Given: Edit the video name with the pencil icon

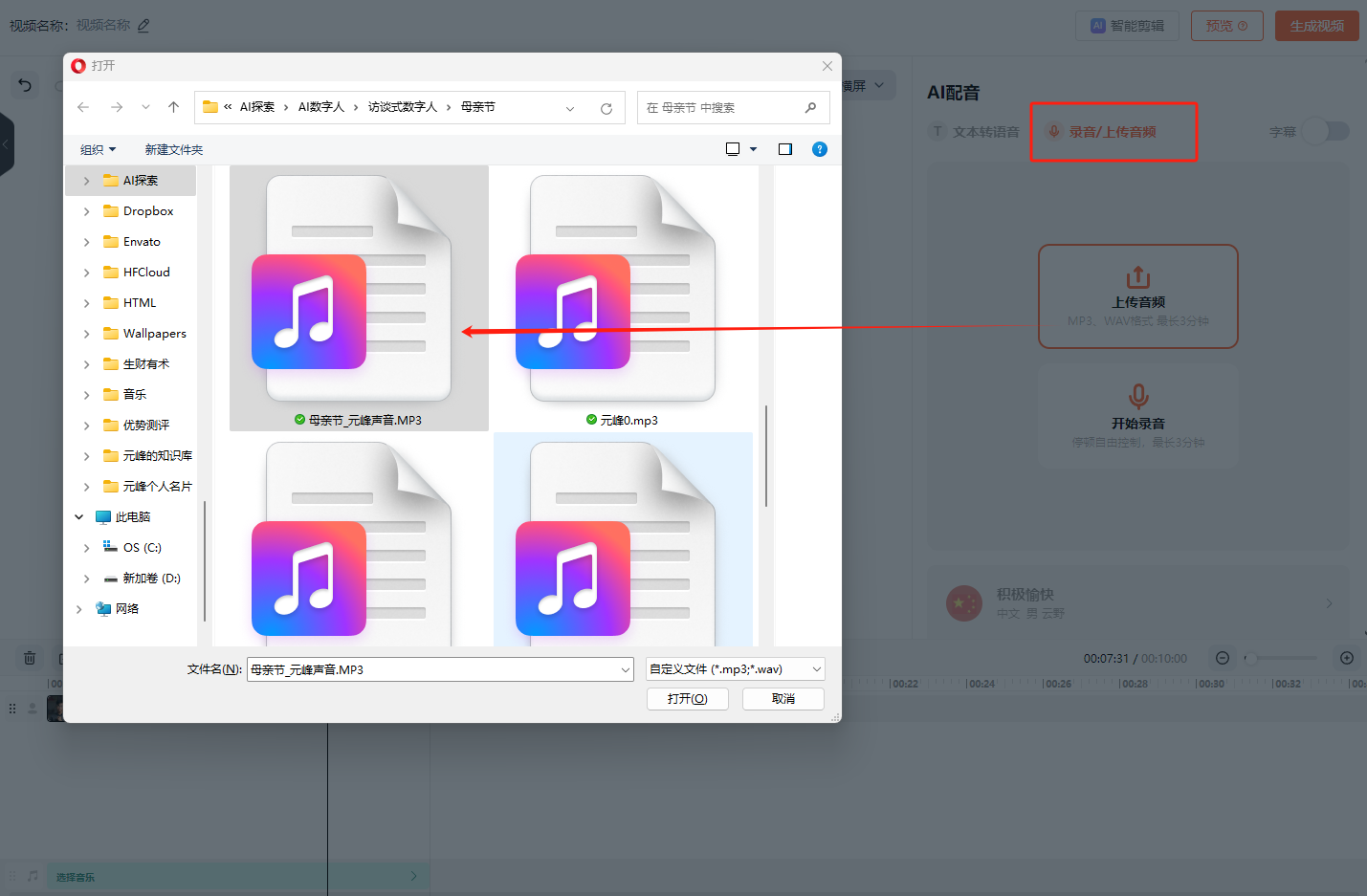Looking at the screenshot, I should coord(143,26).
